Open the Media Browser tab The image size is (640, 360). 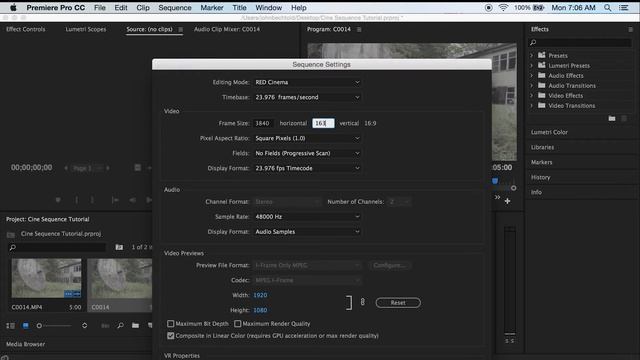click(25, 344)
